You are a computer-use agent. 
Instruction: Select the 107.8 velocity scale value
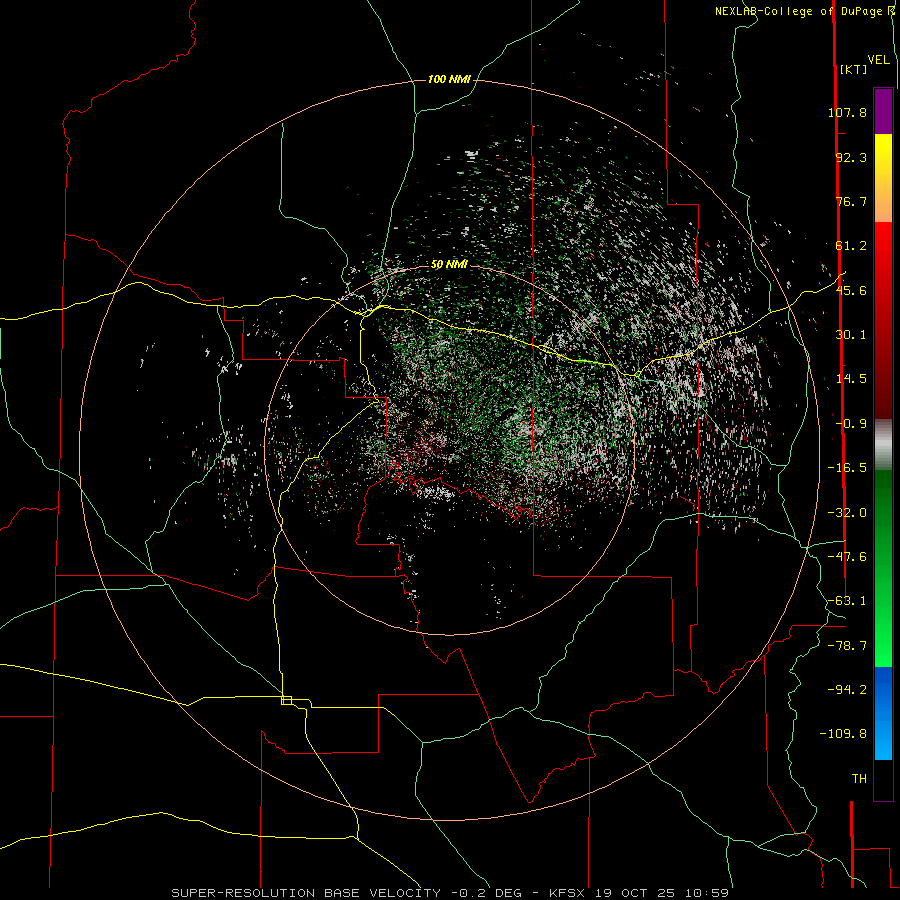(847, 112)
